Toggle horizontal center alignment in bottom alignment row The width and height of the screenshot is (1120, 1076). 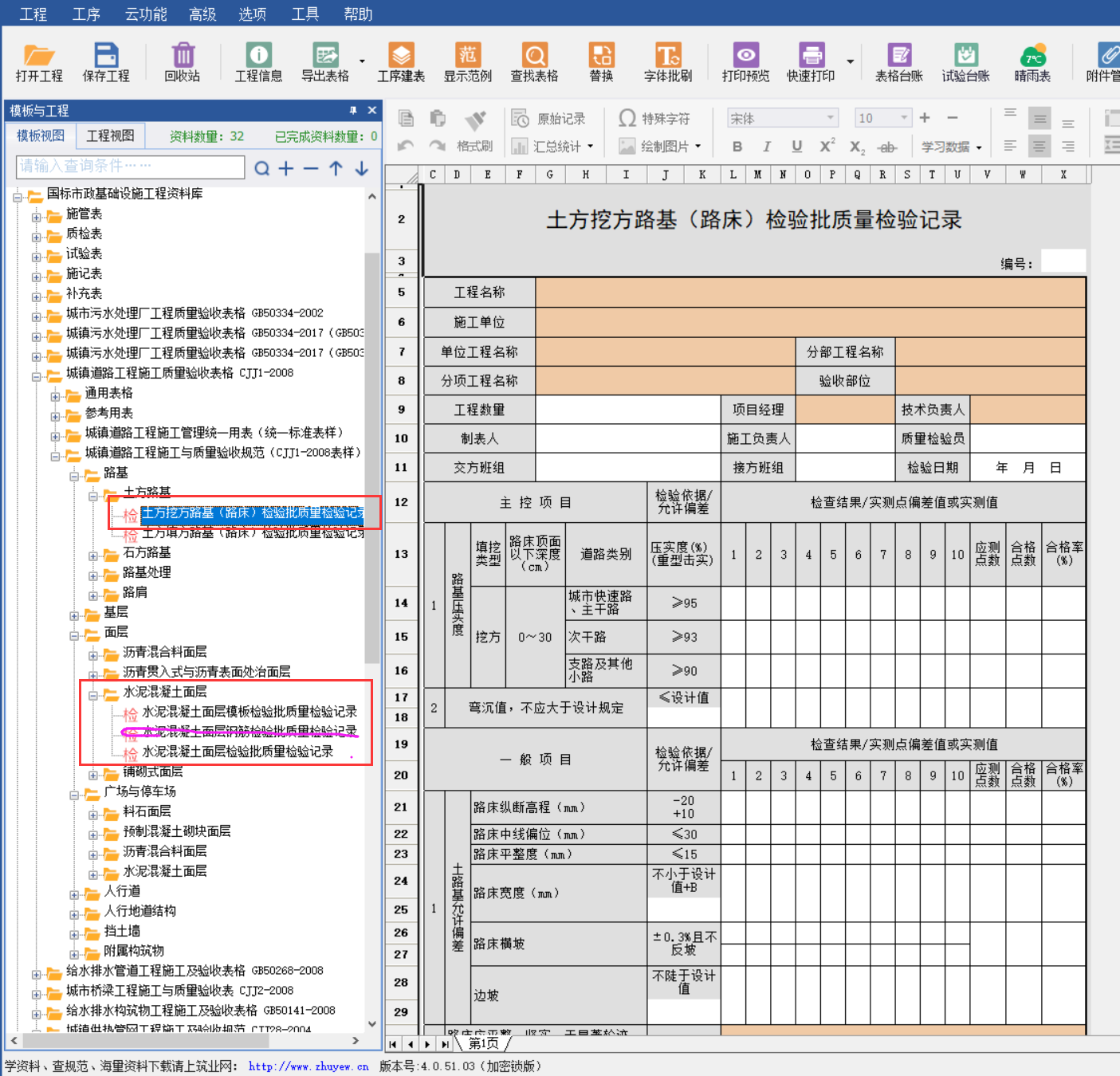[1039, 146]
